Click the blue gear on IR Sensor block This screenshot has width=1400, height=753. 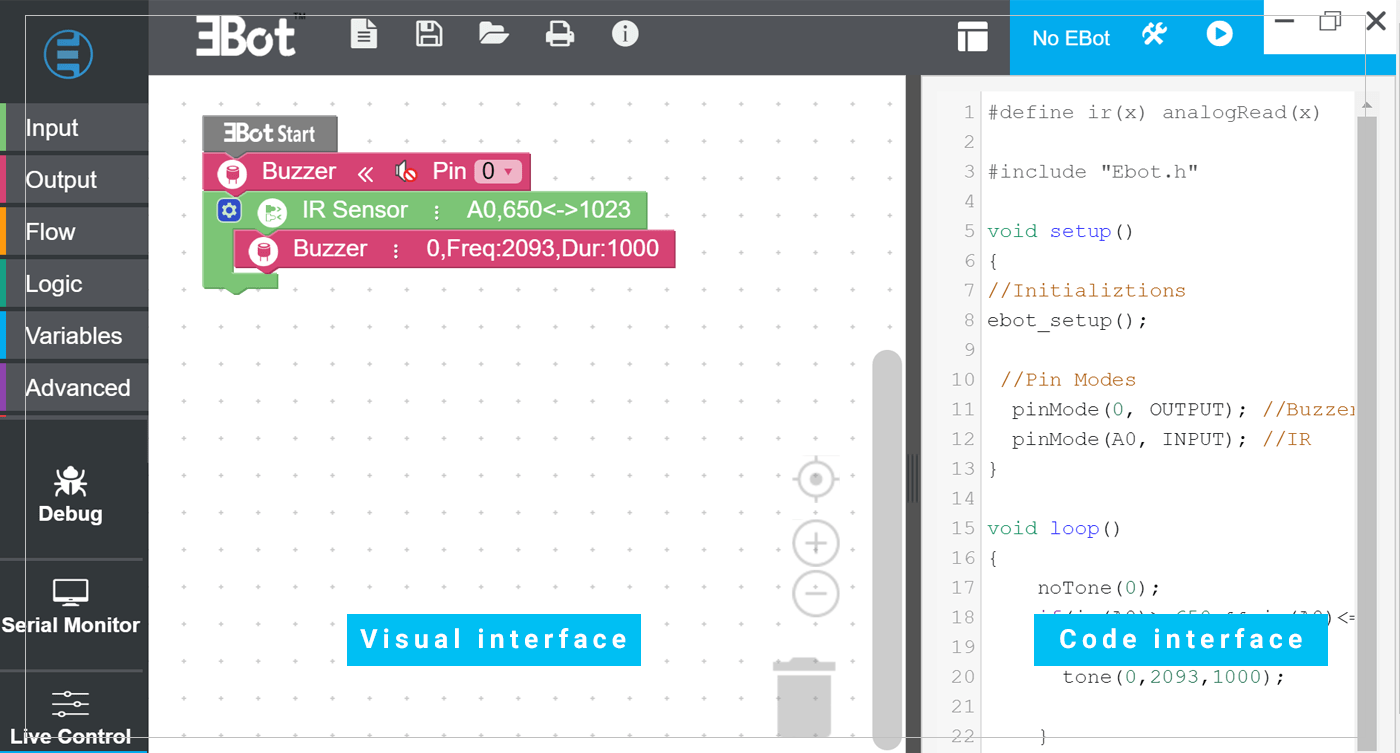229,210
